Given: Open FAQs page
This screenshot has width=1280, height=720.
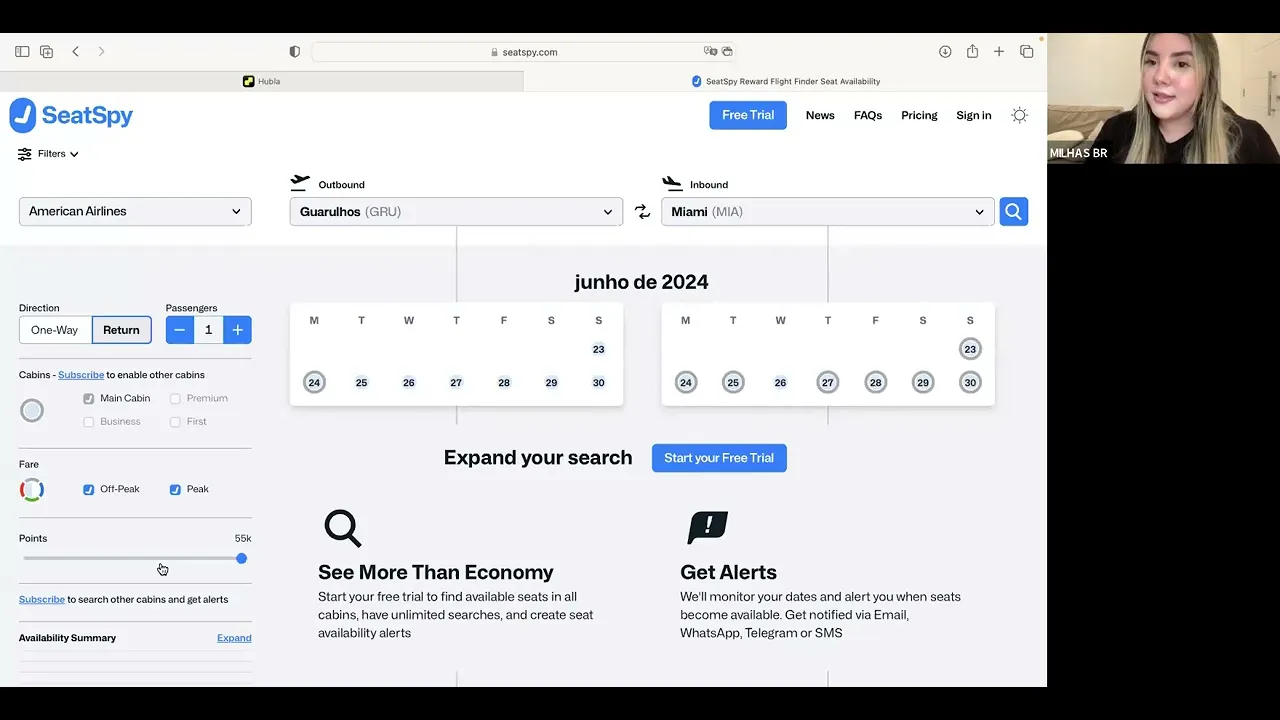Looking at the screenshot, I should (x=868, y=116).
